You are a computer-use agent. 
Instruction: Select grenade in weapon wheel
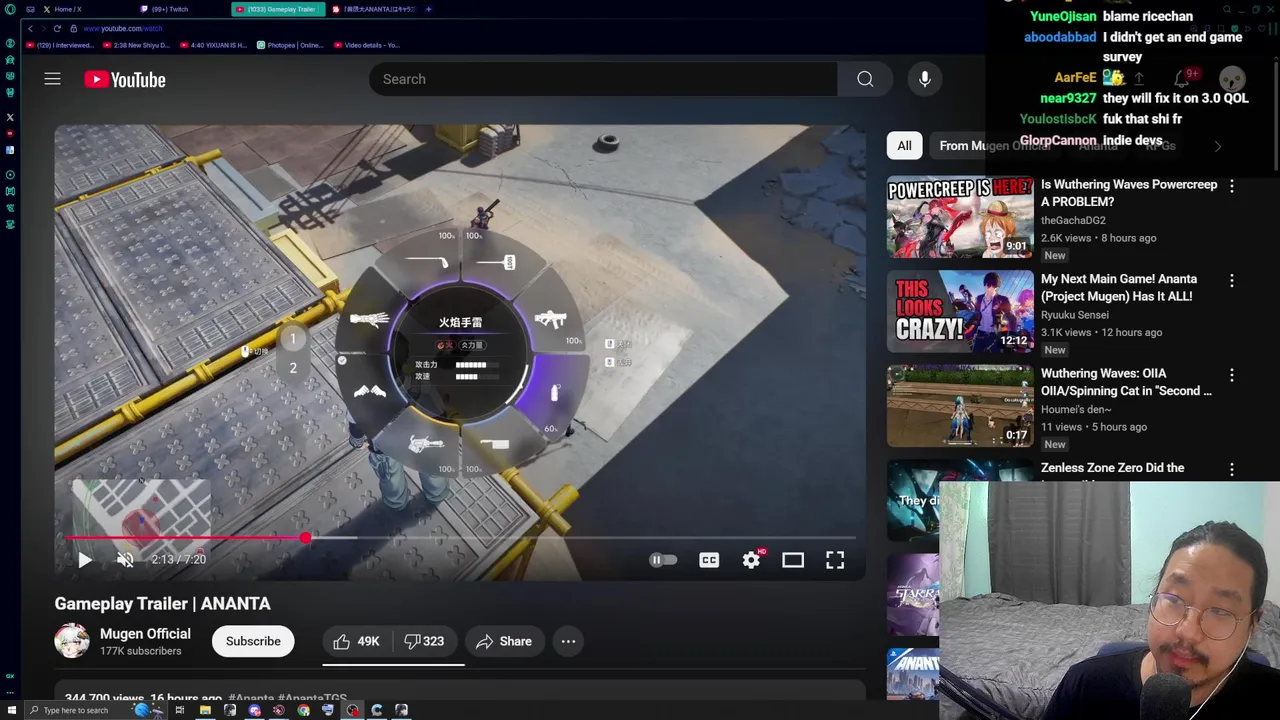tap(555, 393)
